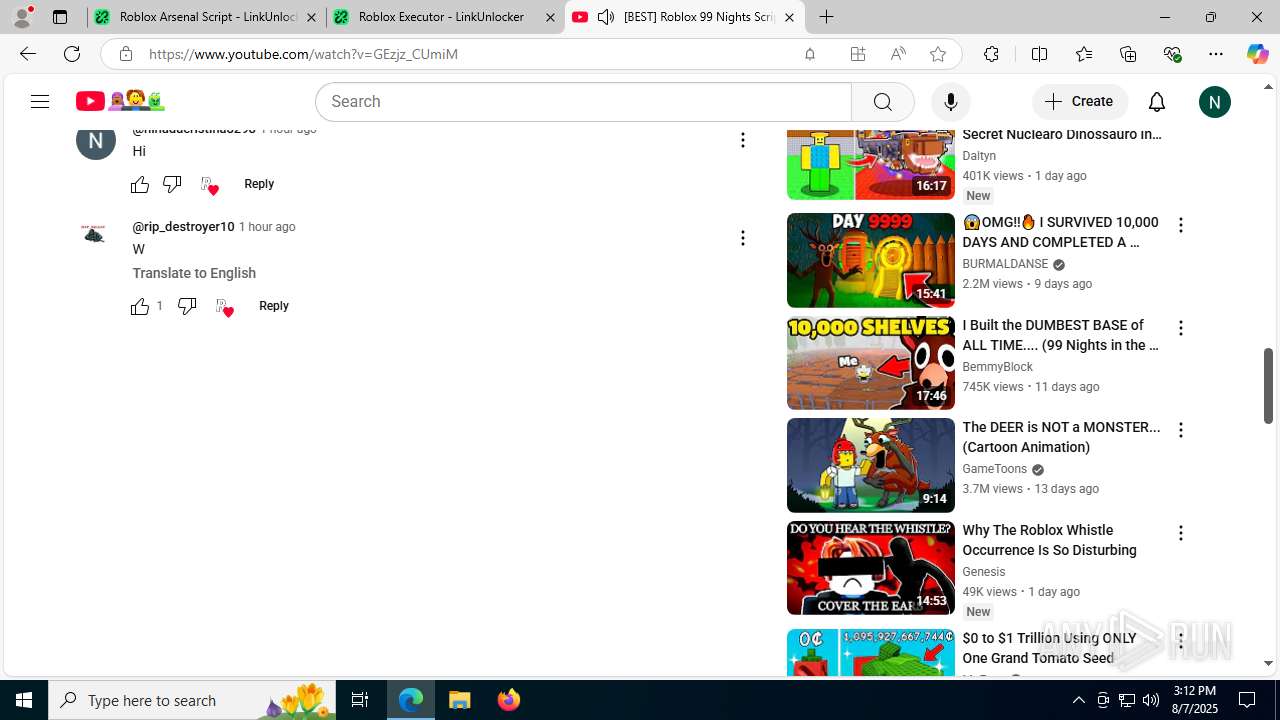Open the Roblox Whistle video thumbnail
The height and width of the screenshot is (720, 1280).
[x=871, y=568]
